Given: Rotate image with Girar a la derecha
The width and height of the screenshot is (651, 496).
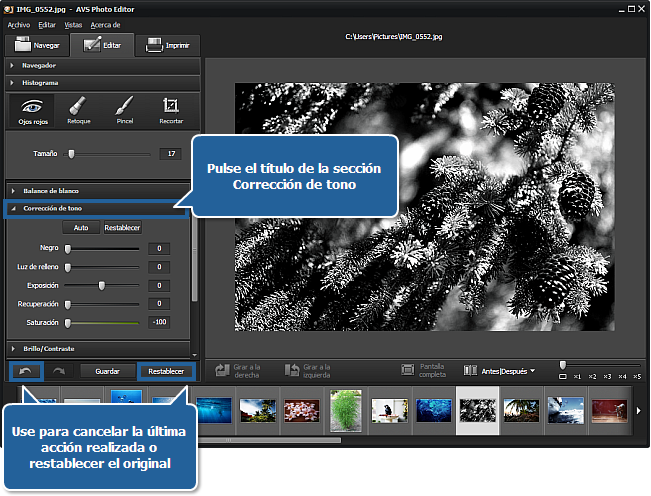Looking at the screenshot, I should [235, 371].
